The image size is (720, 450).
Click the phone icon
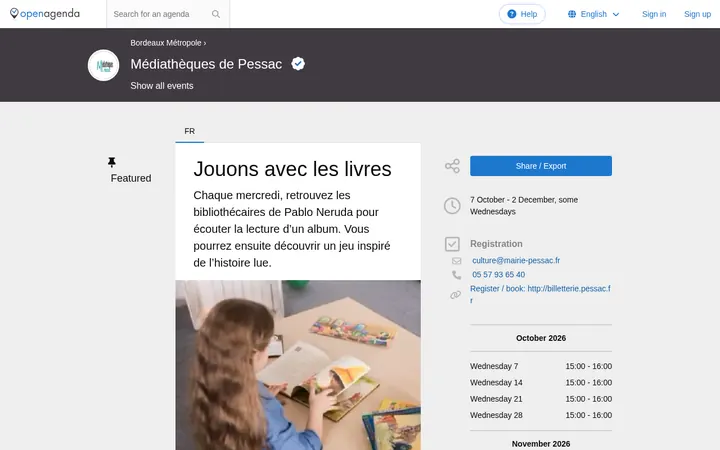(x=456, y=275)
